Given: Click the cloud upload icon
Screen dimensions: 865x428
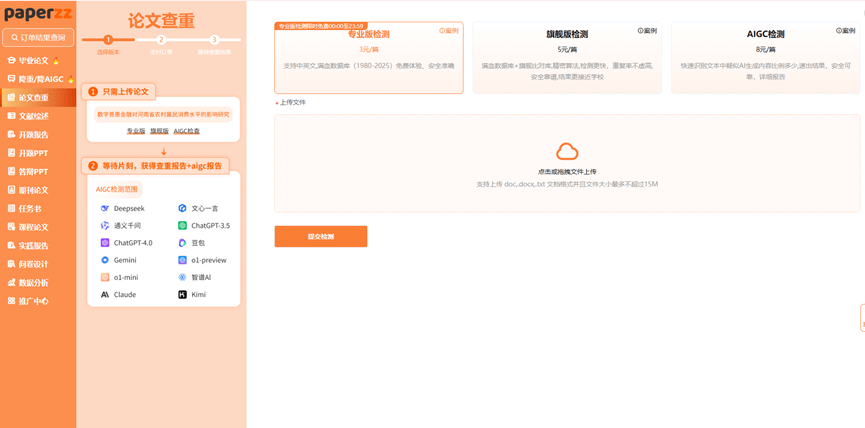Looking at the screenshot, I should pos(567,151).
